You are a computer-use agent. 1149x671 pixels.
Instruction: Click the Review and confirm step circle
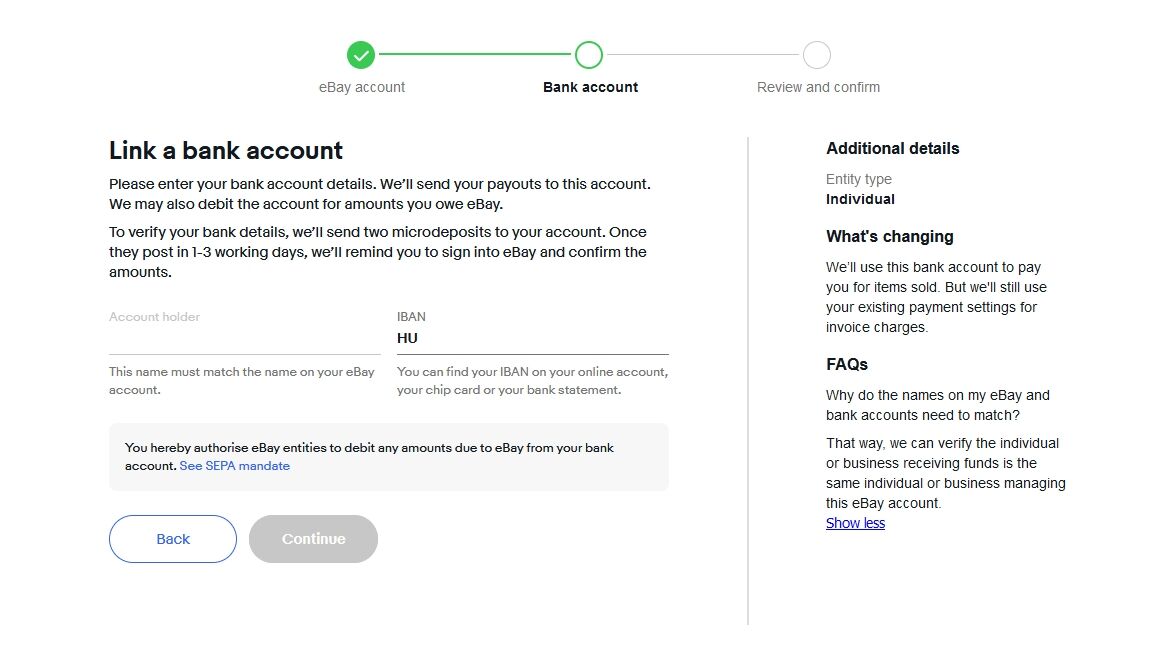click(x=817, y=55)
